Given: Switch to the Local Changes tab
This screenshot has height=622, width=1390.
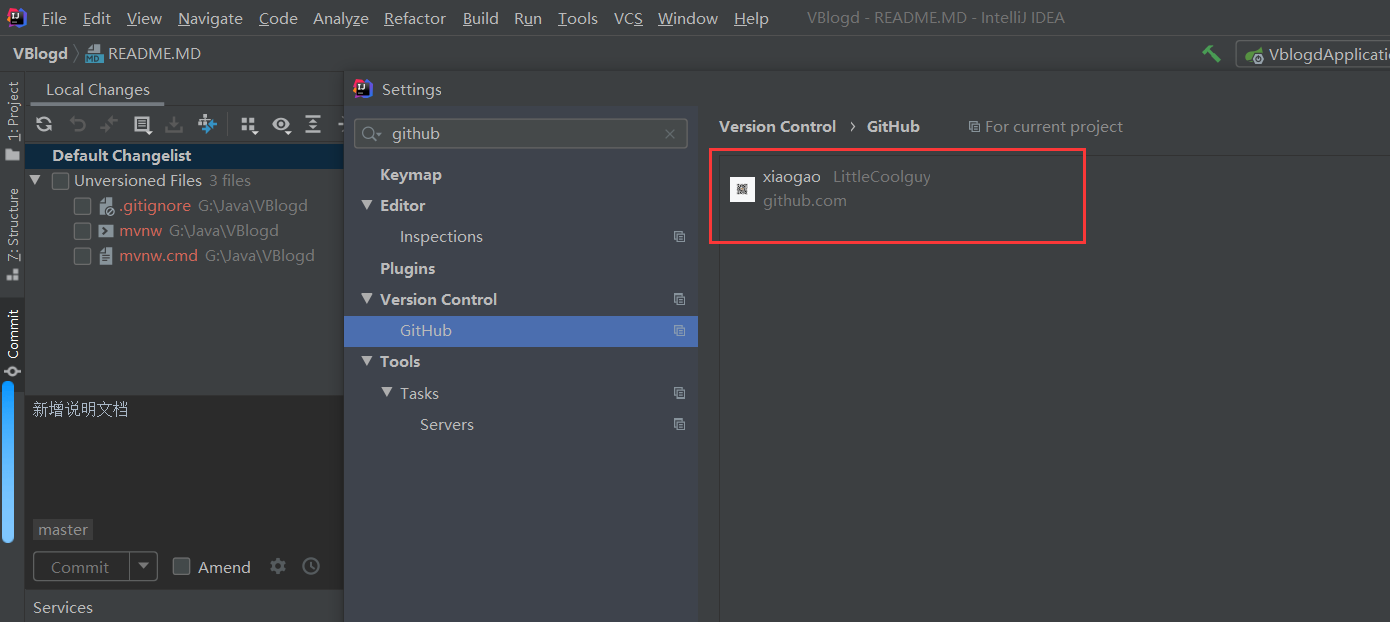Looking at the screenshot, I should point(98,90).
